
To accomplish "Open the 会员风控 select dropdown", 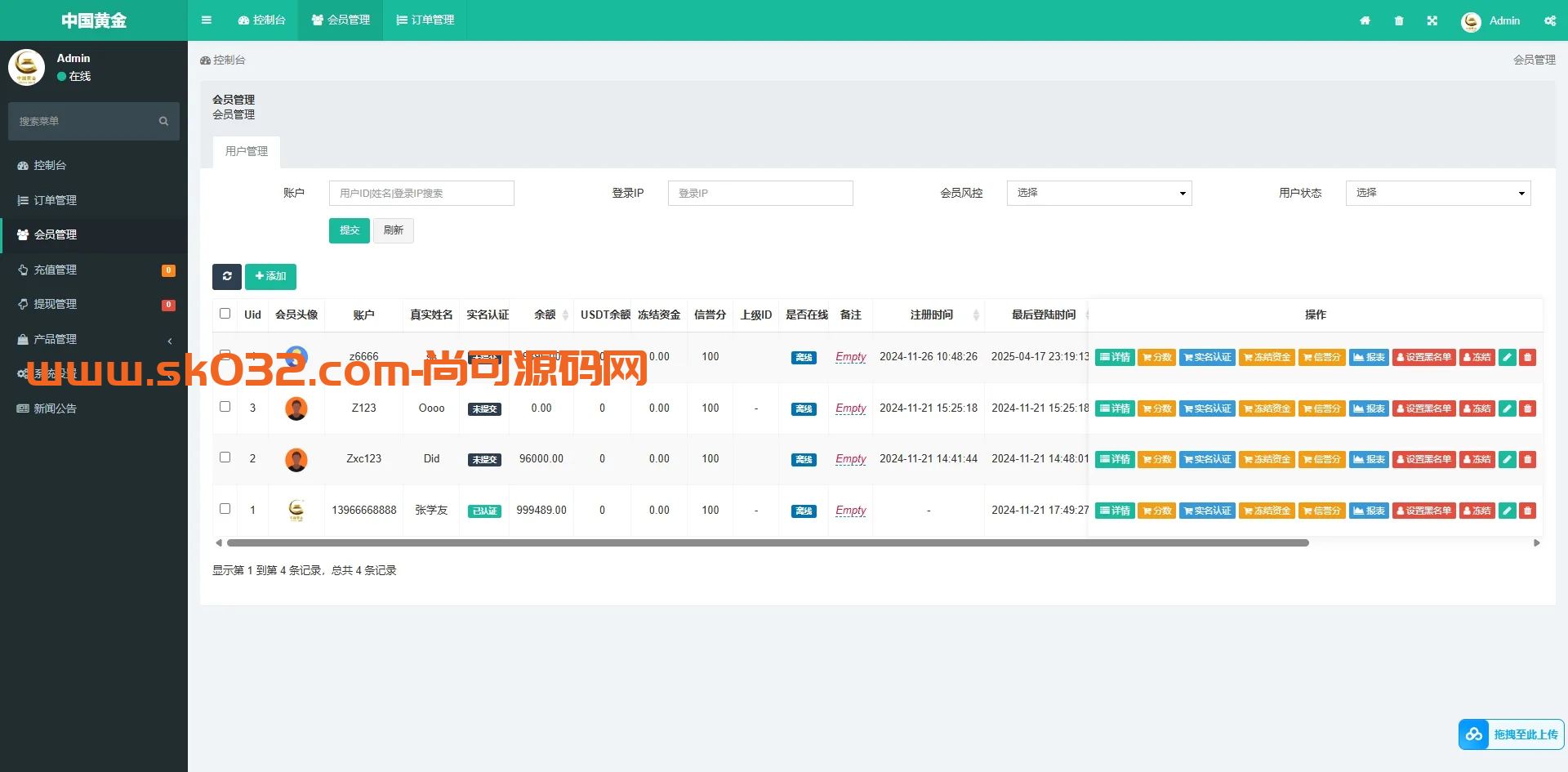I will pos(1098,193).
